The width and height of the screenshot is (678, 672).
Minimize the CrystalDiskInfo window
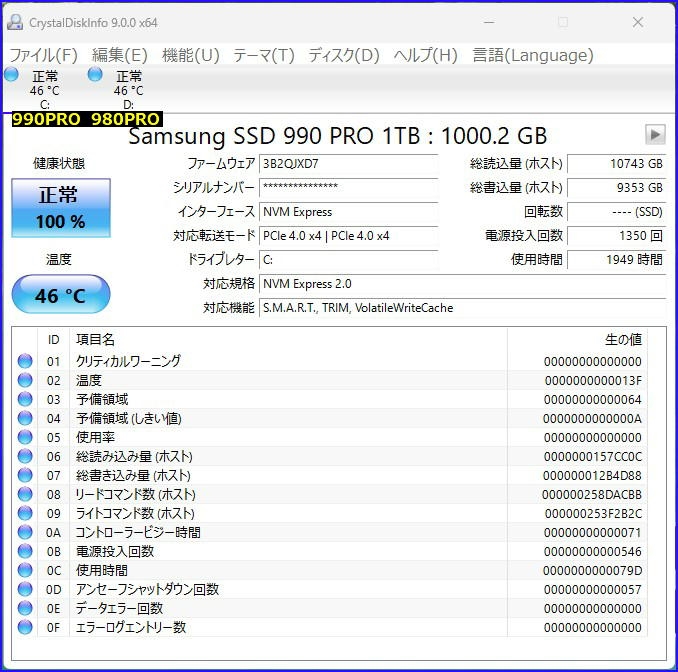click(489, 22)
